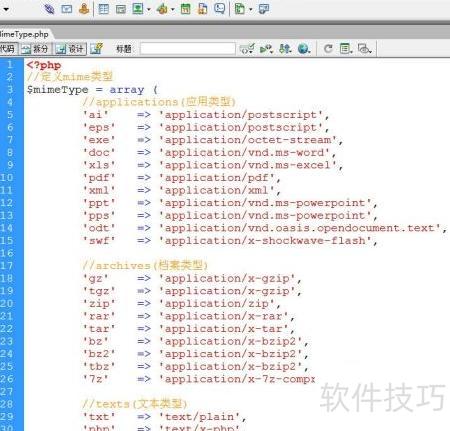The image size is (450, 431).
Task: Click the '//archives(档案类型)' comment
Action: (x=145, y=265)
